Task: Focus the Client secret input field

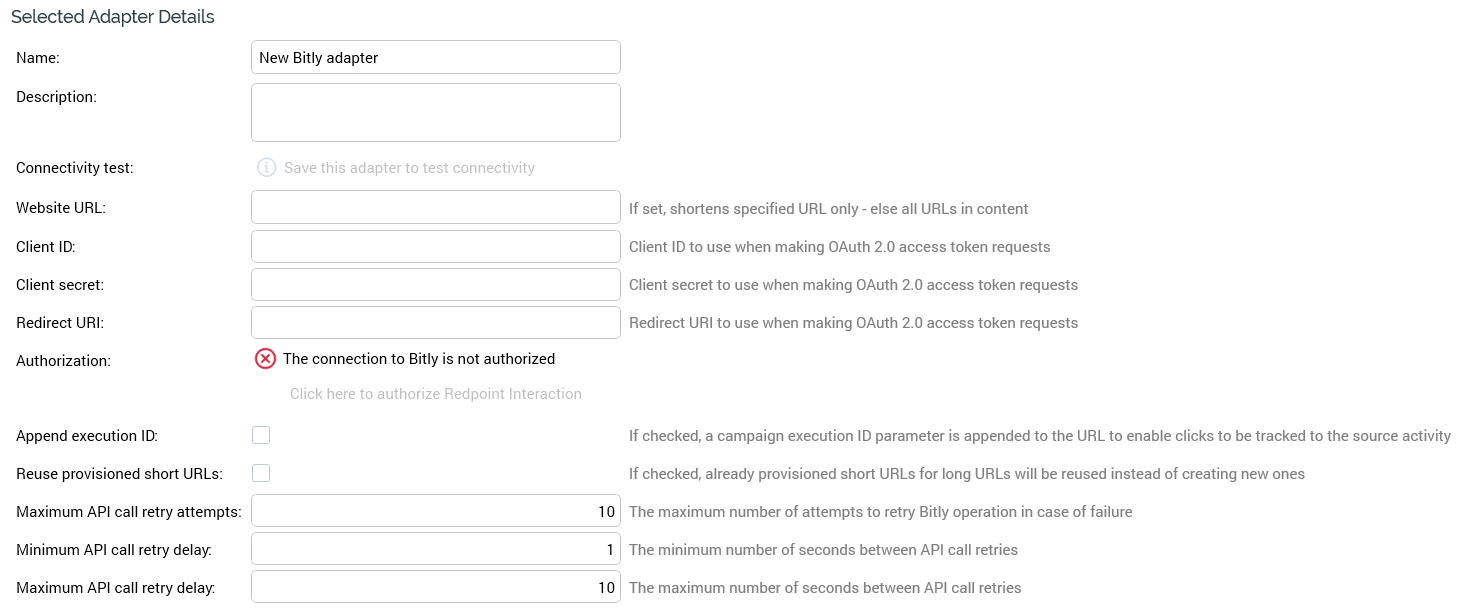Action: point(435,284)
